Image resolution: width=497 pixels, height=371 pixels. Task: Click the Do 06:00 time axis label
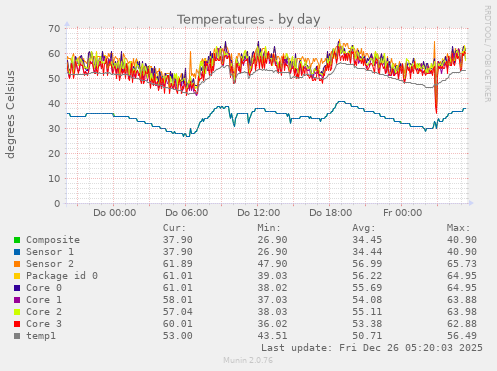point(187,213)
